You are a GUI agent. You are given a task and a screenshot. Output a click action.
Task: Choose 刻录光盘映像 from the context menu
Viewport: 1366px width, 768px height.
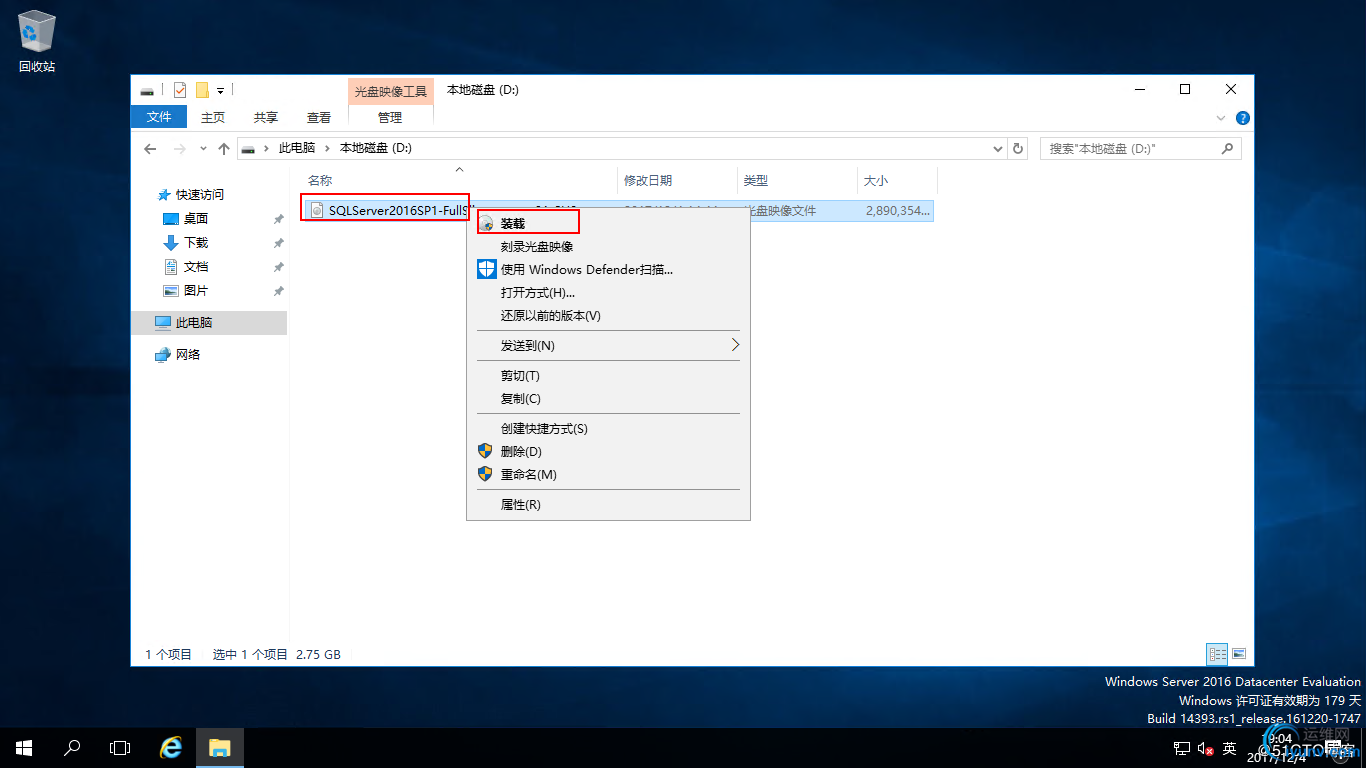coord(608,246)
